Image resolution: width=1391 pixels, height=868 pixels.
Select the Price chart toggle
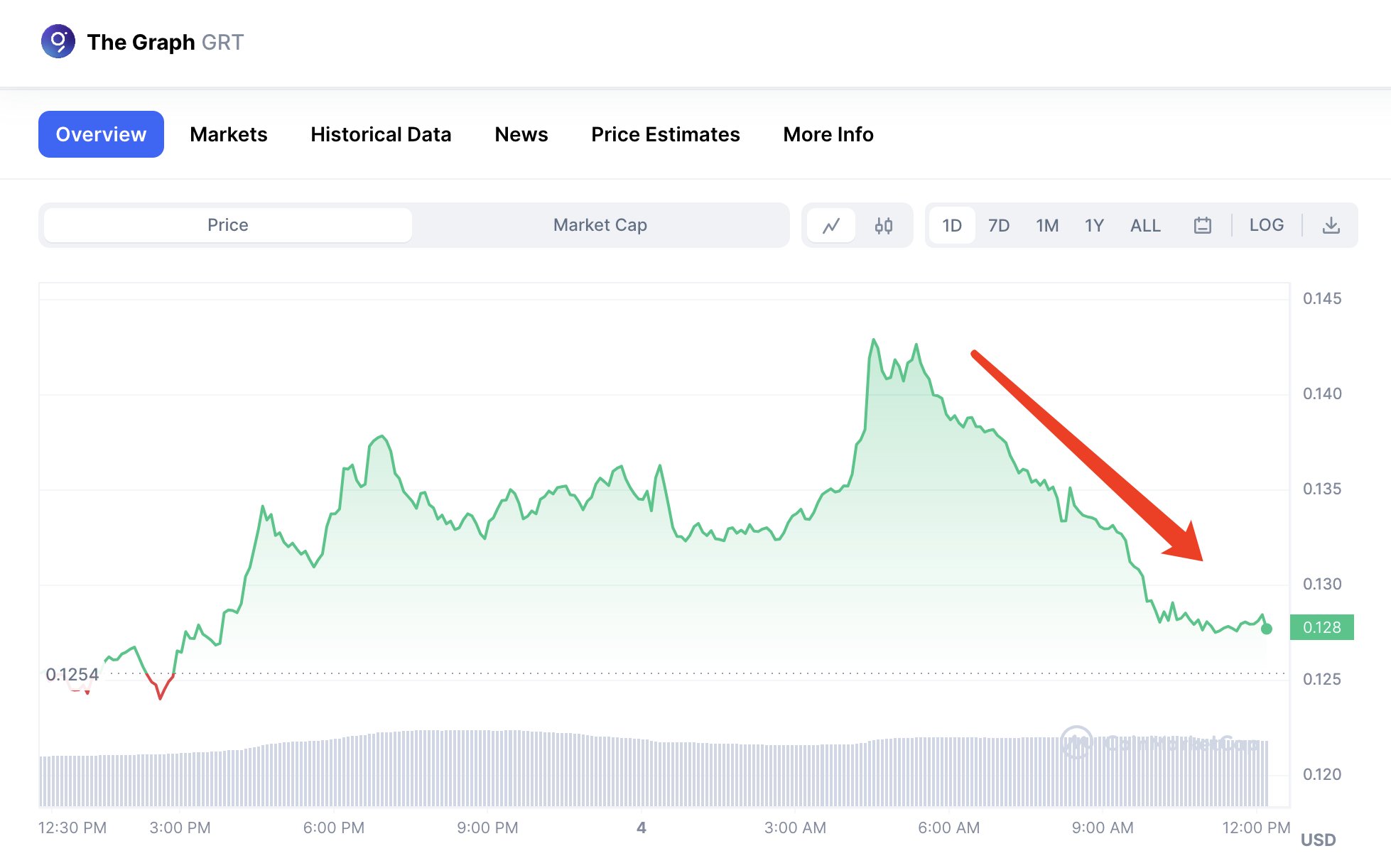pyautogui.click(x=228, y=225)
